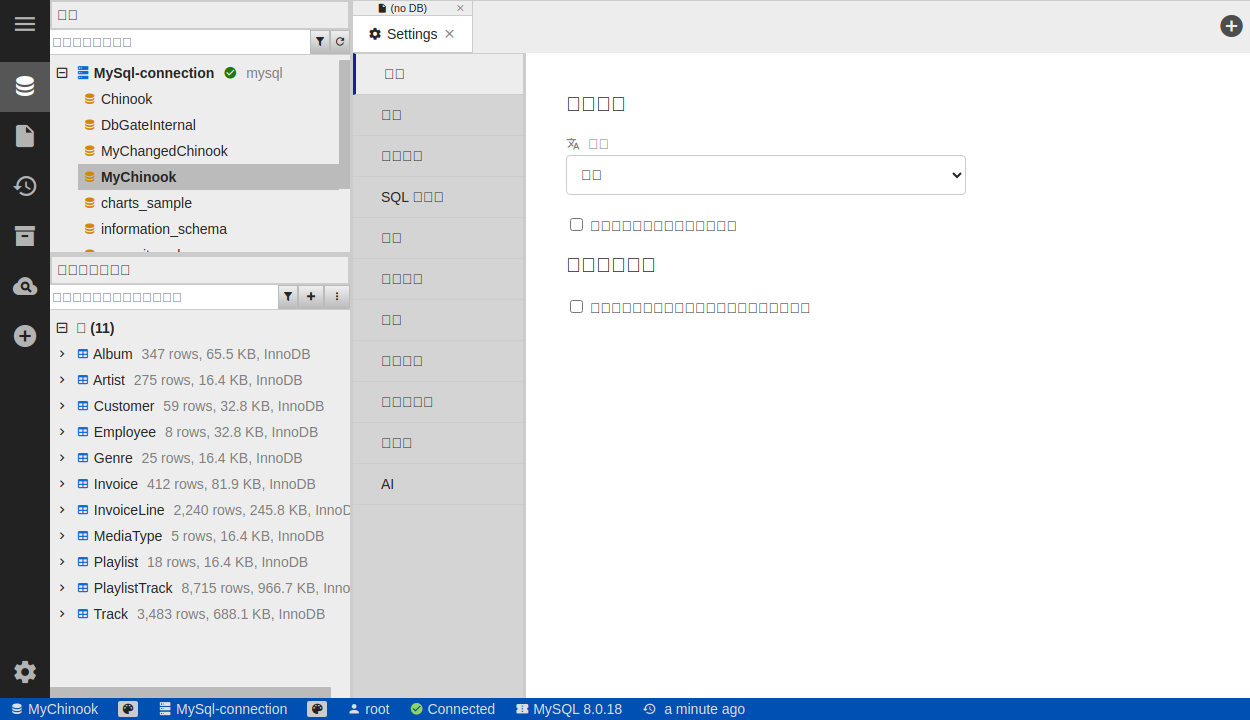Open the hamburger main menu
Image resolution: width=1250 pixels, height=720 pixels.
(25, 24)
